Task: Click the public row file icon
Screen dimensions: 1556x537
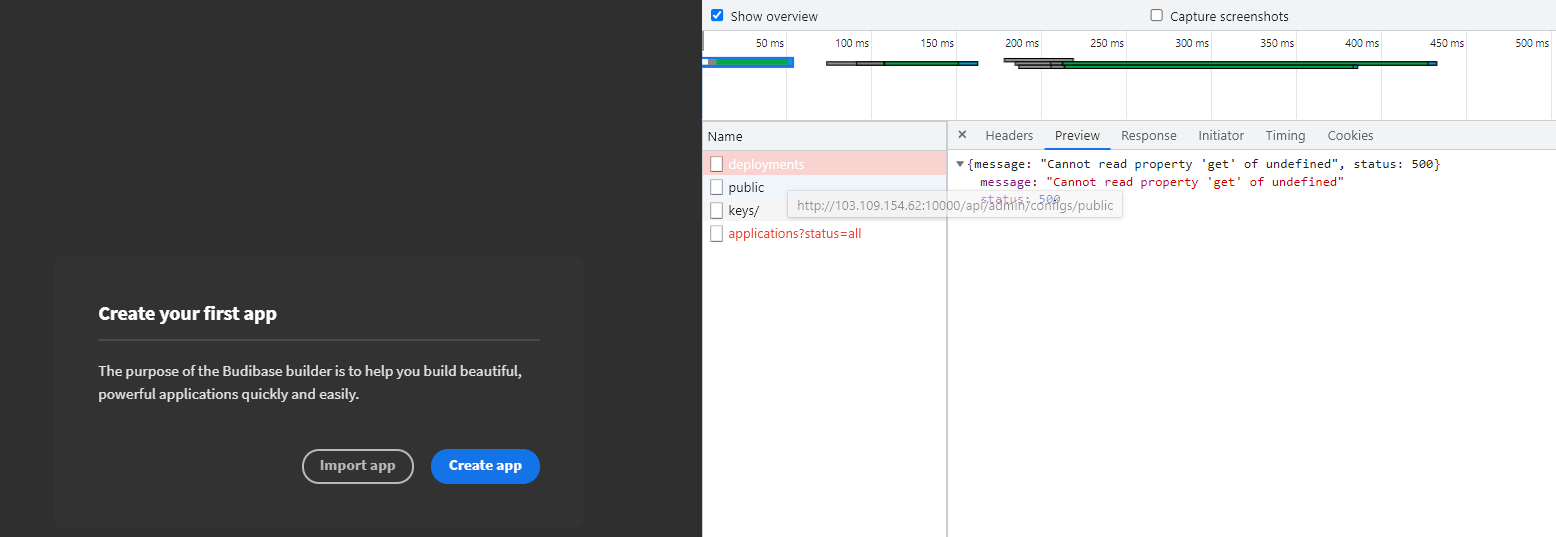Action: coord(716,187)
